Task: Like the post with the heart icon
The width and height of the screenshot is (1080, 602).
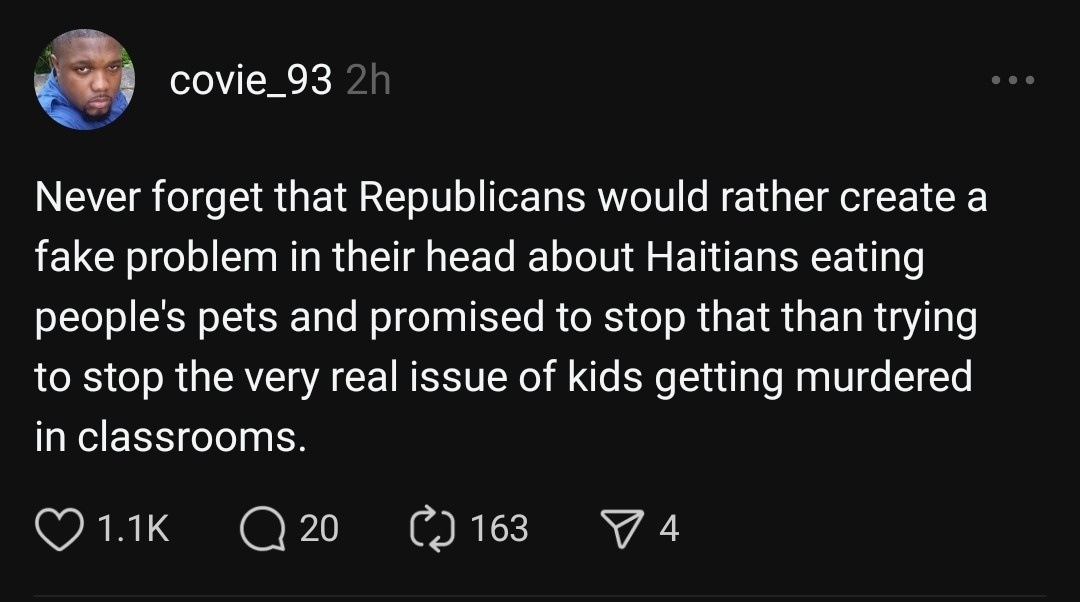Action: (62, 527)
